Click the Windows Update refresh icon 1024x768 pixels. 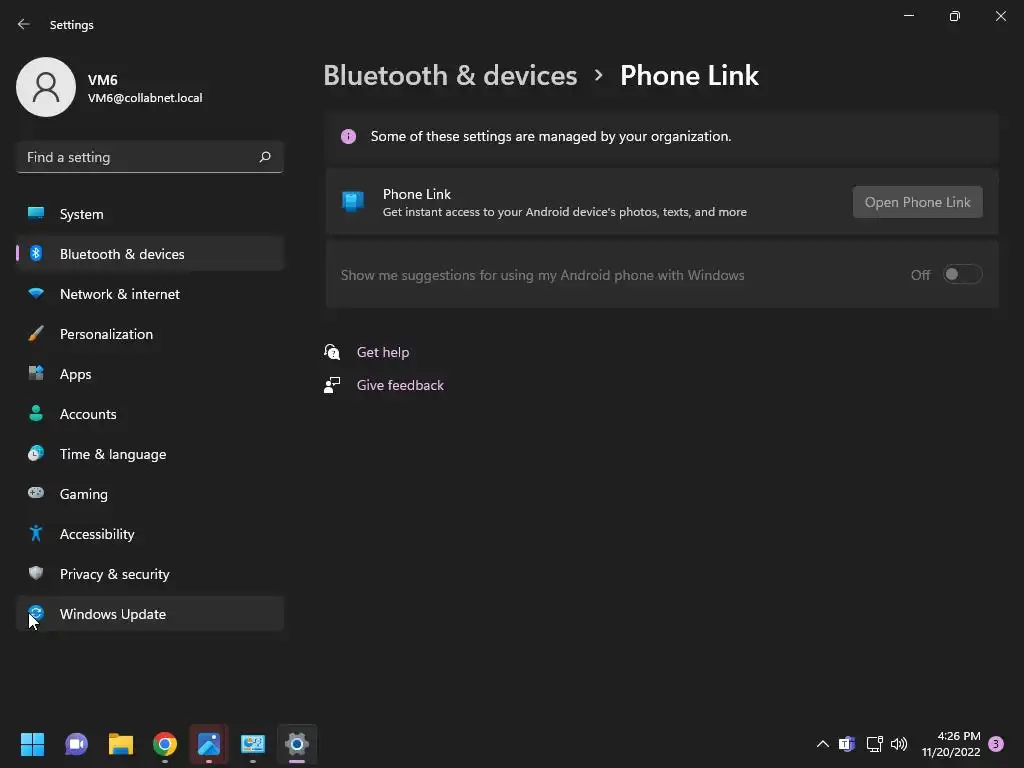(x=36, y=613)
